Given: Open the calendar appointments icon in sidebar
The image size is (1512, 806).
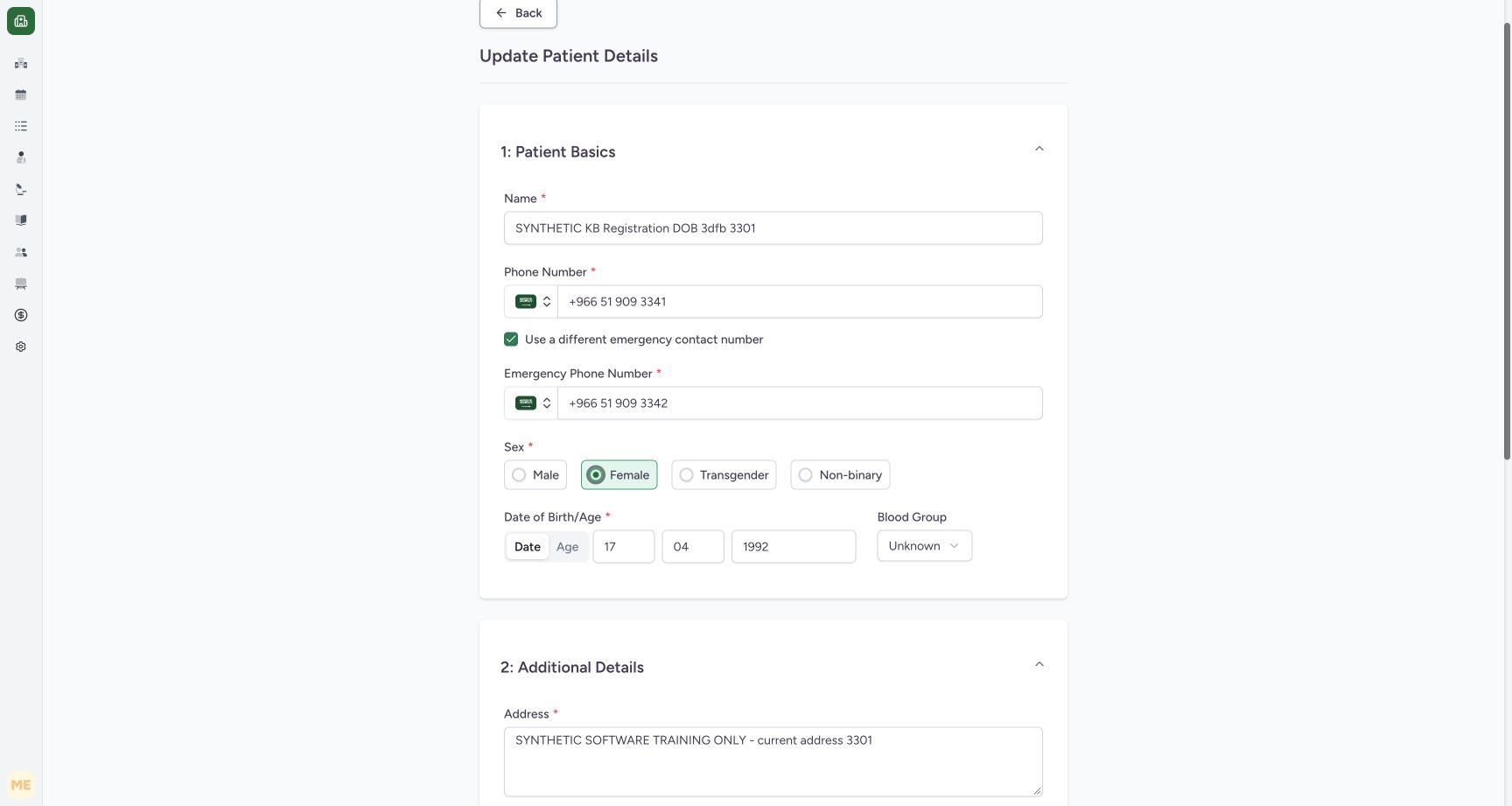Looking at the screenshot, I should (21, 95).
